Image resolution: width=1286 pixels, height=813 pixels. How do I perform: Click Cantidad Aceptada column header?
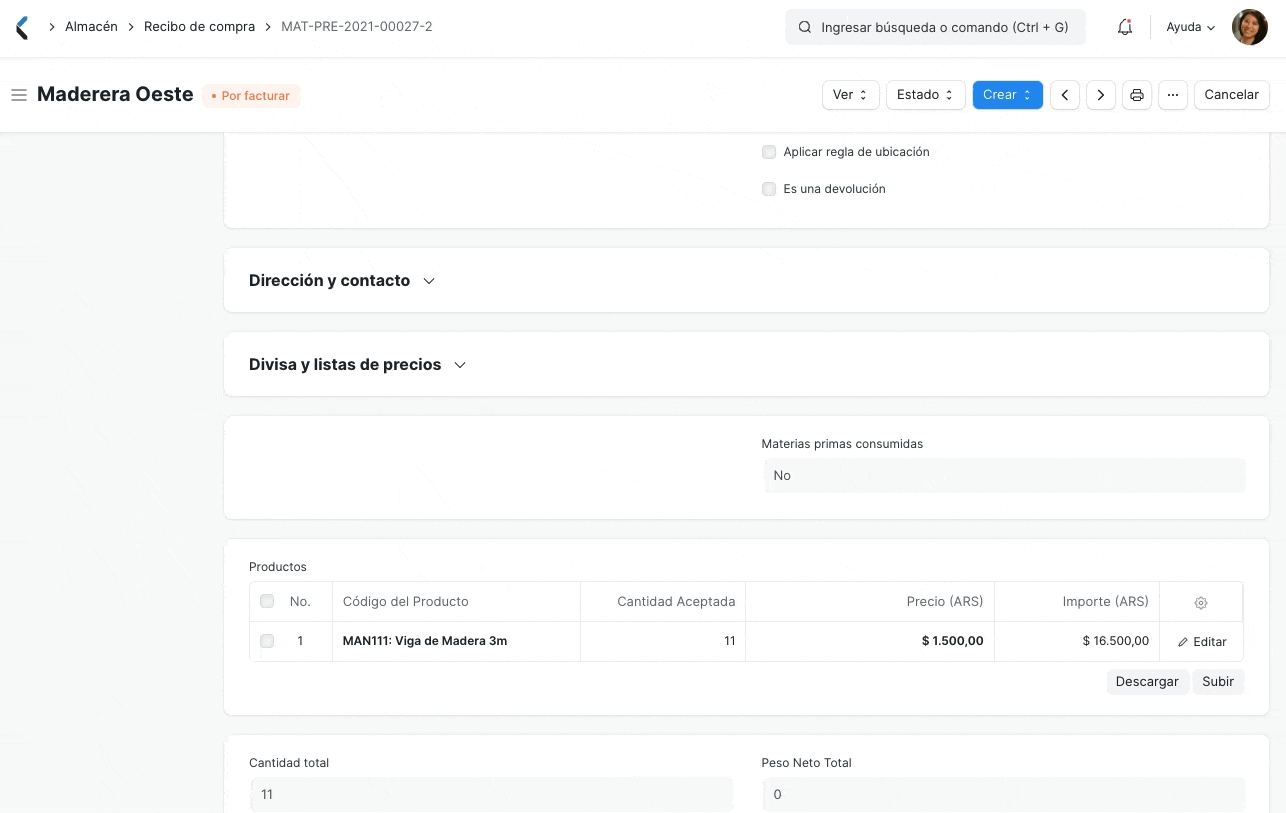tap(663, 602)
